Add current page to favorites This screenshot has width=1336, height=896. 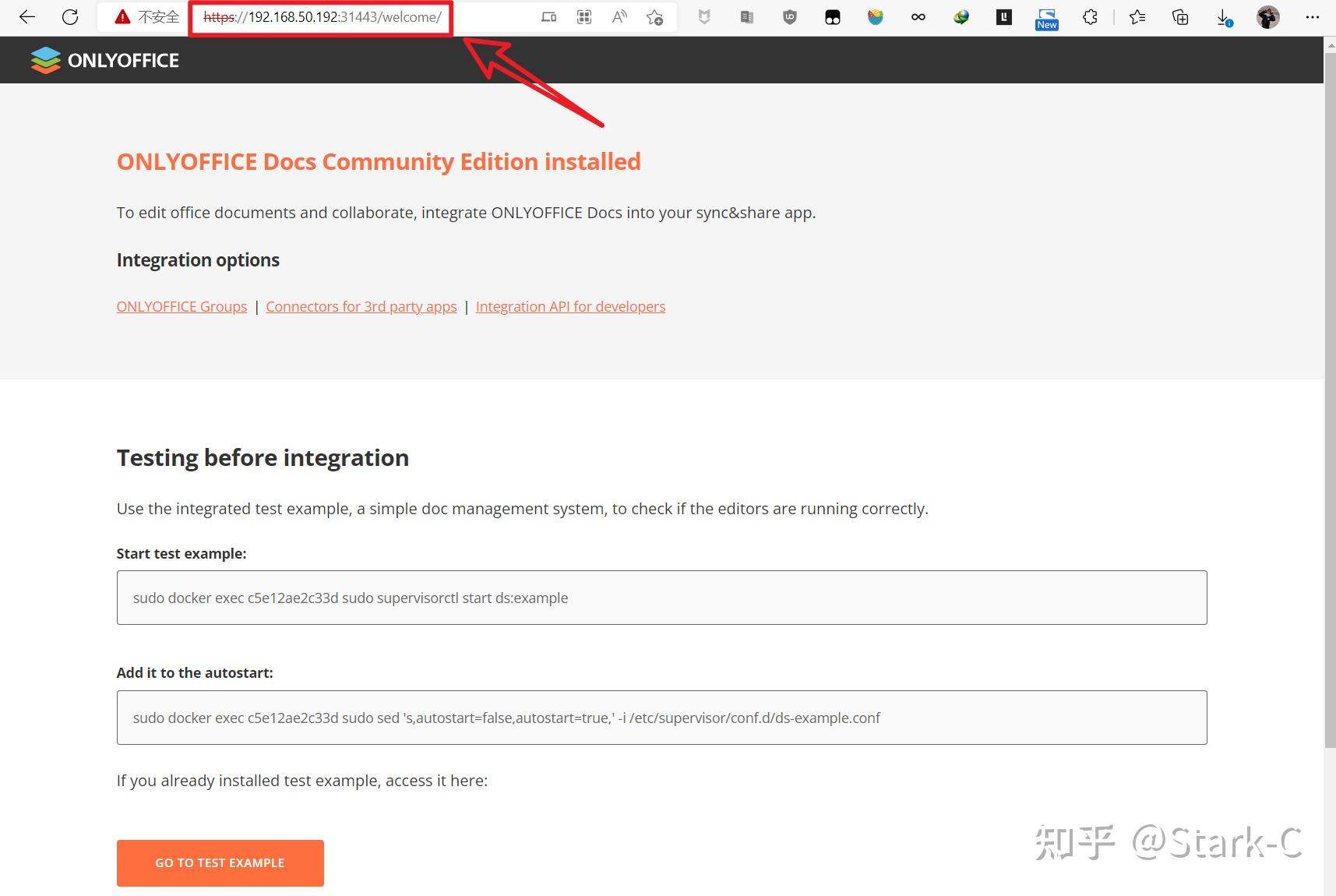pyautogui.click(x=654, y=16)
